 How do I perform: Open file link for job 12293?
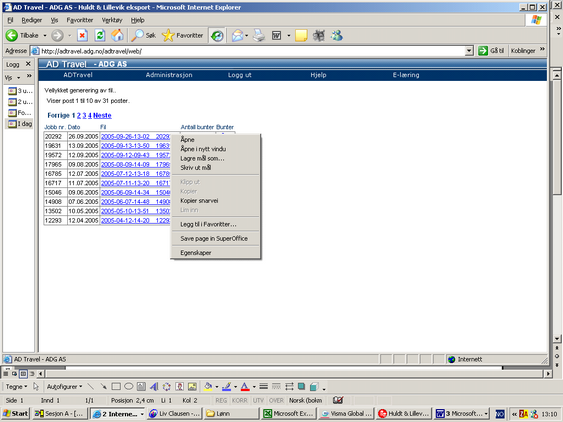pos(135,221)
